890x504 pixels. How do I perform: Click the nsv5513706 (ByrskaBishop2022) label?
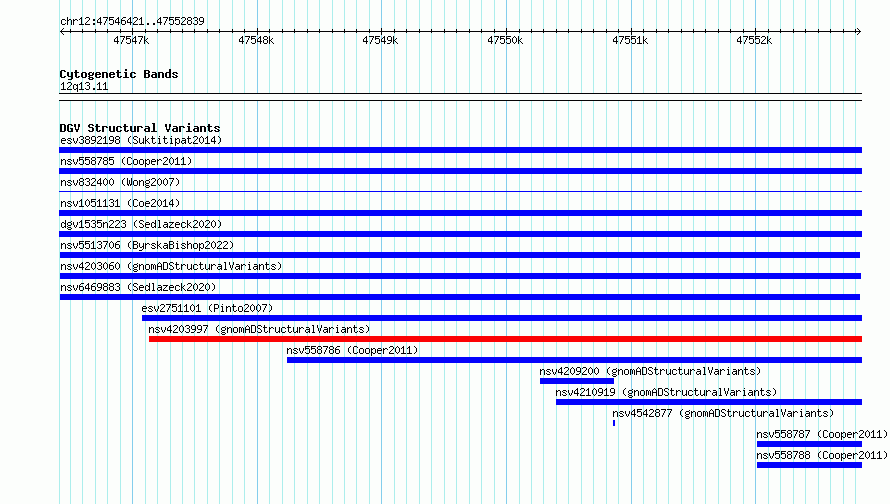click(147, 245)
